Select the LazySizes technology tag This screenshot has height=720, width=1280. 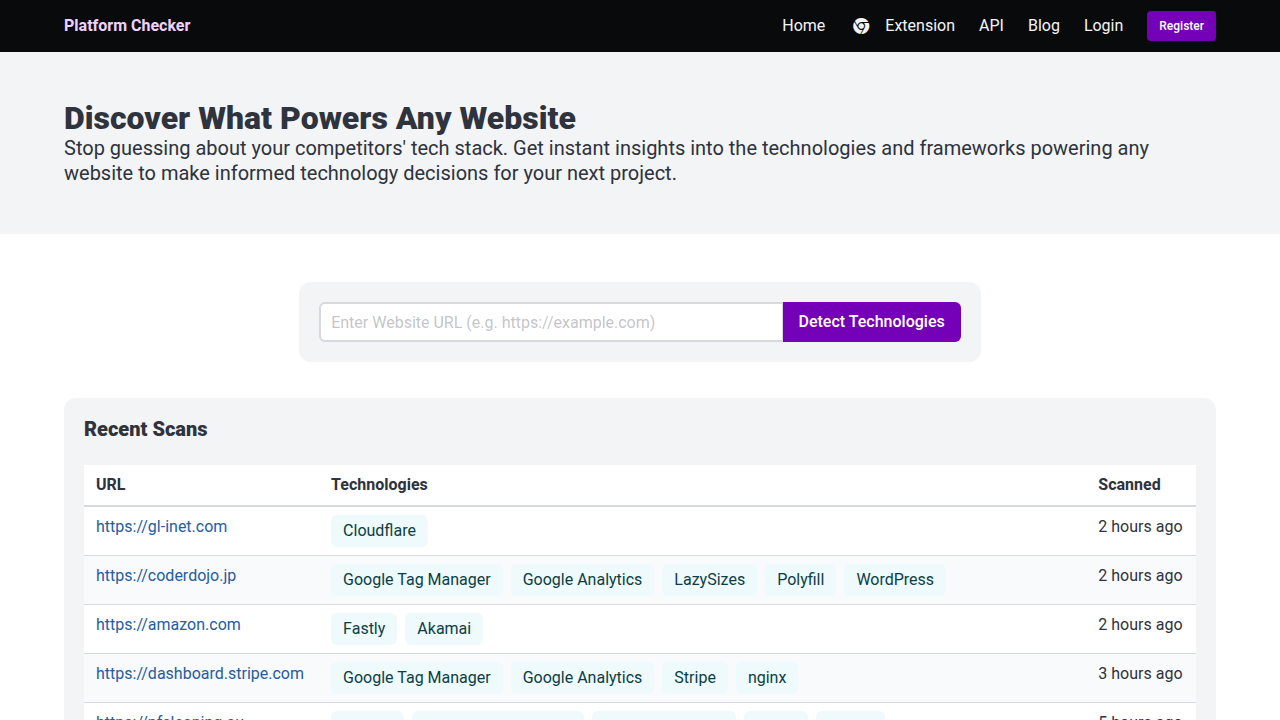(x=710, y=580)
